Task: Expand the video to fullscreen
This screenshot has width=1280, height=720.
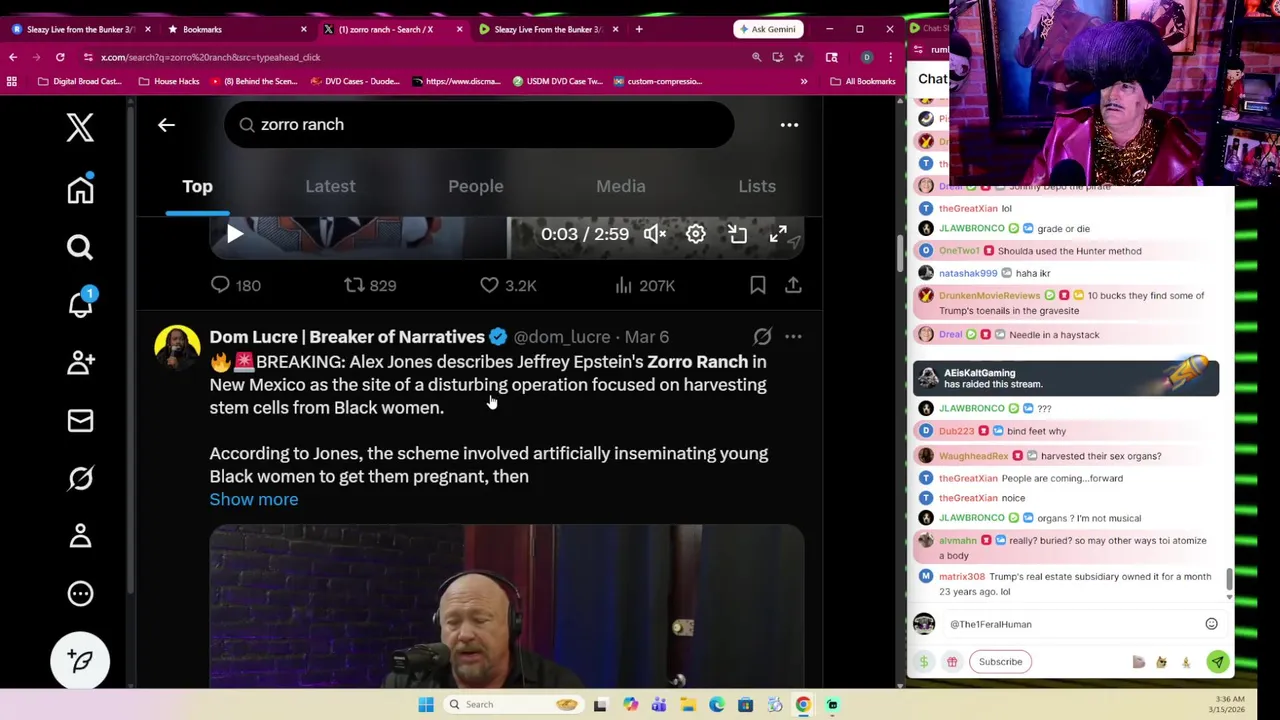Action: (778, 234)
